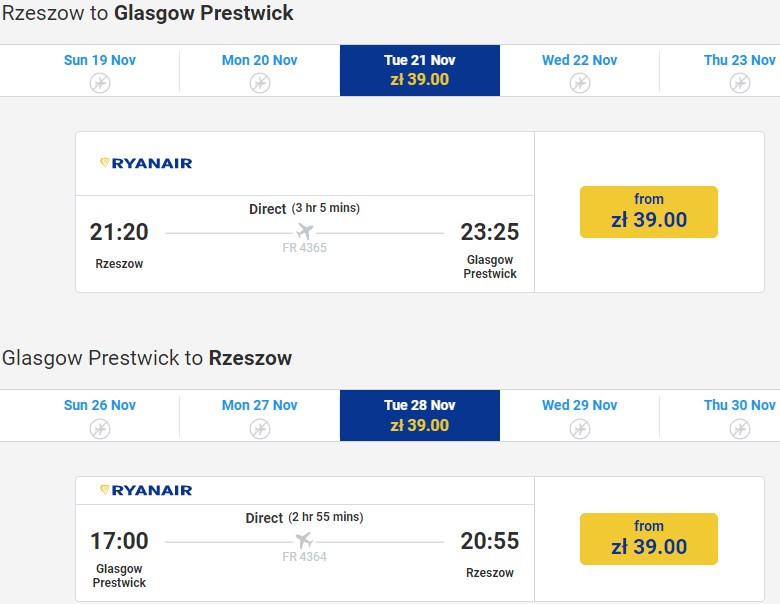Click no-flight icon under Sun 19 Nov
780x604 pixels.
click(100, 83)
